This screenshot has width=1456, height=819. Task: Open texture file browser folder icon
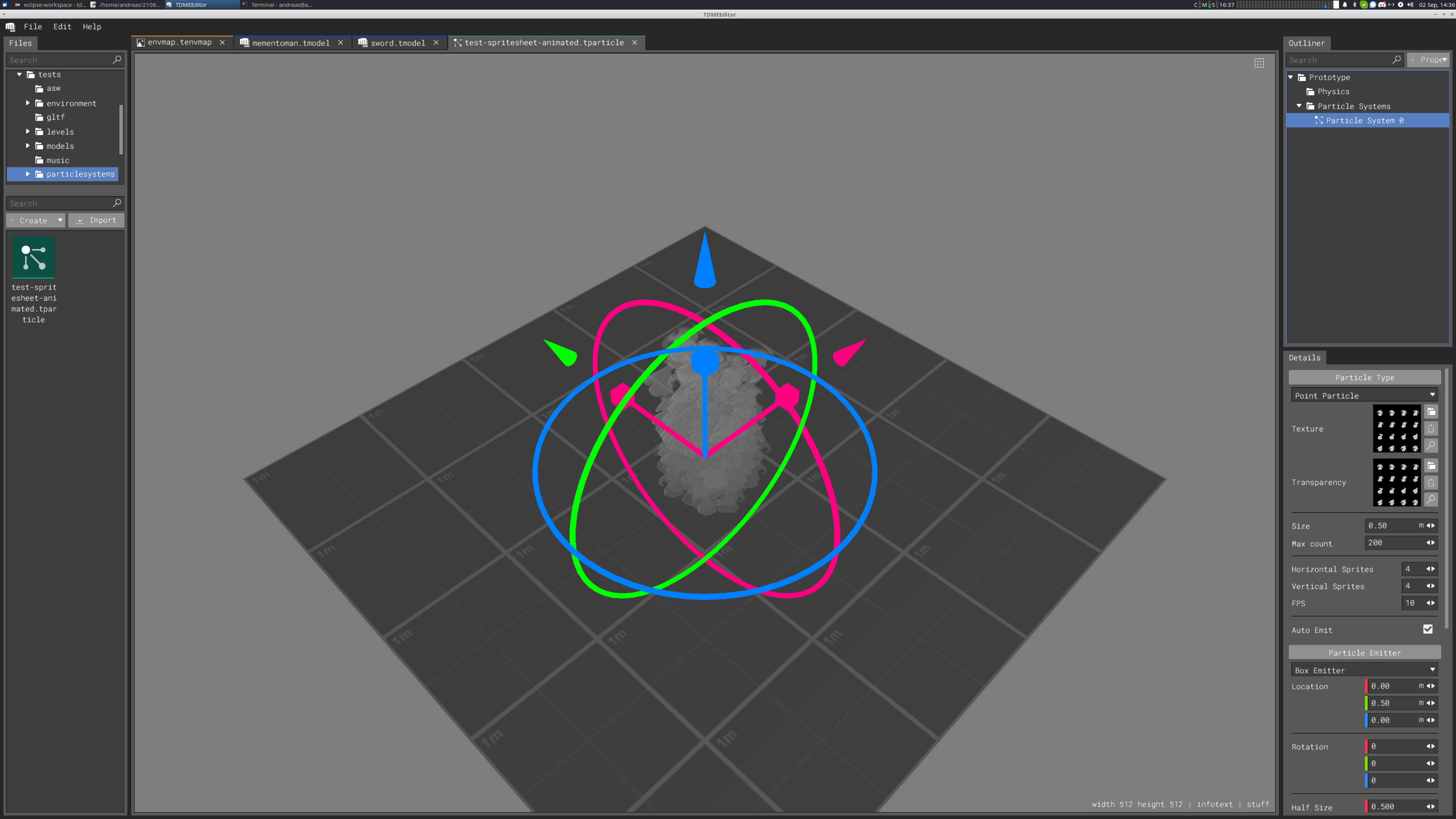(x=1431, y=412)
